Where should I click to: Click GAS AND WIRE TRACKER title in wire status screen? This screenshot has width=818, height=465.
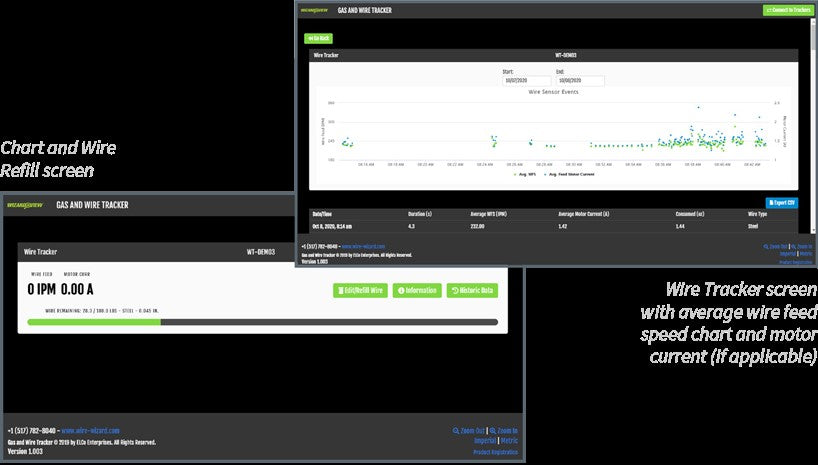pos(92,205)
